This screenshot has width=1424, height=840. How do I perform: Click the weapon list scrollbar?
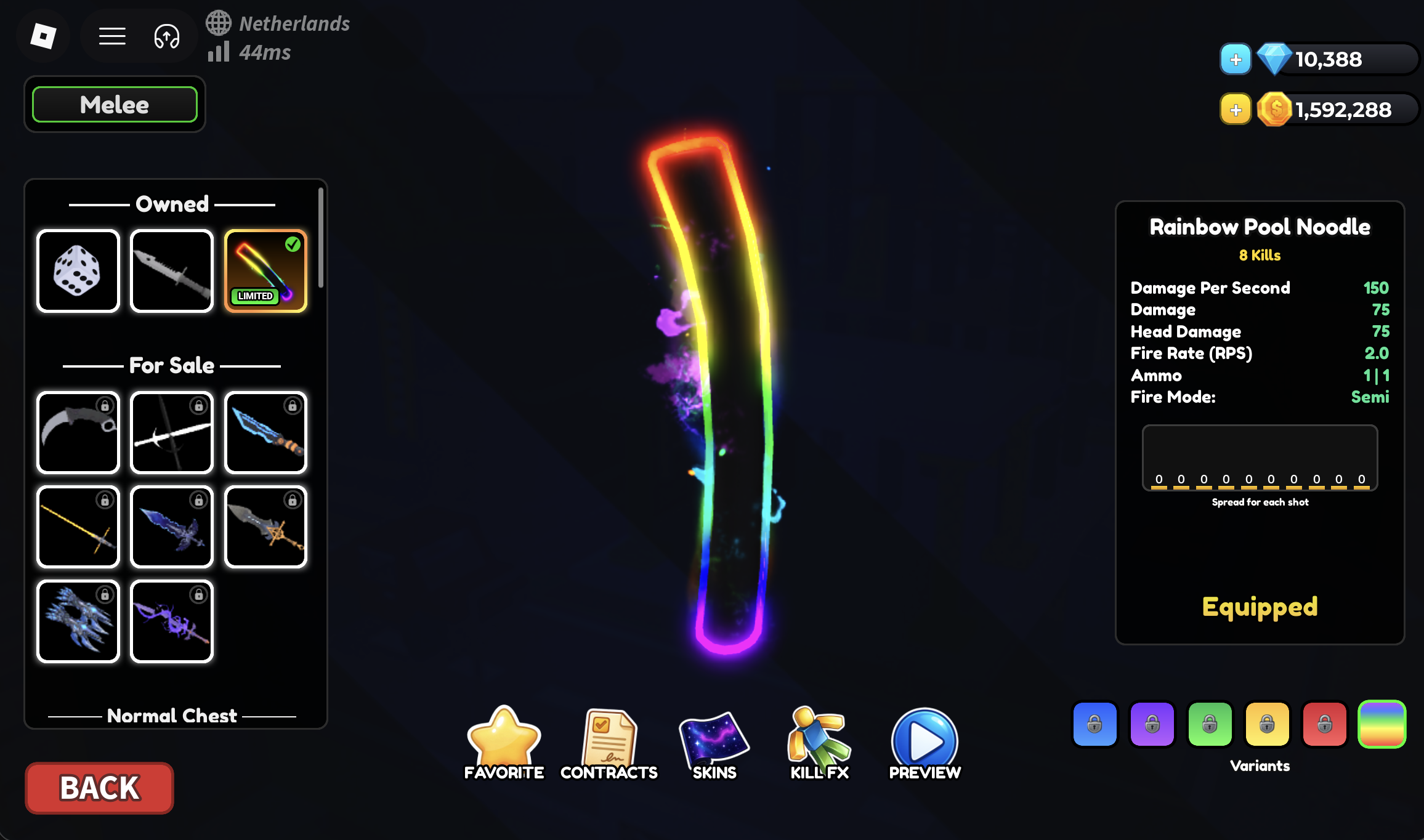coord(320,238)
